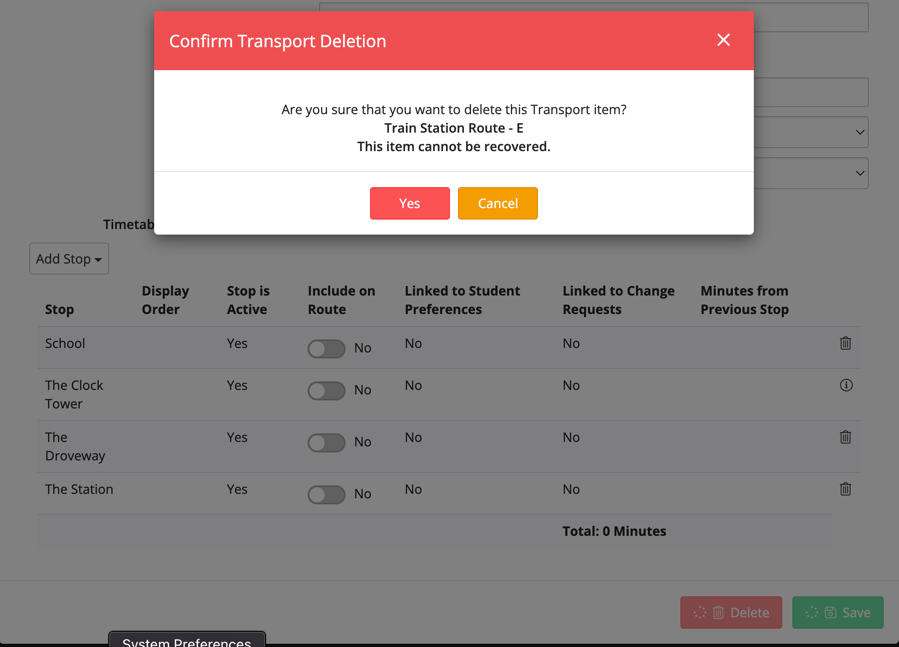This screenshot has height=647, width=899.
Task: Cancel the transport deletion
Action: click(497, 203)
